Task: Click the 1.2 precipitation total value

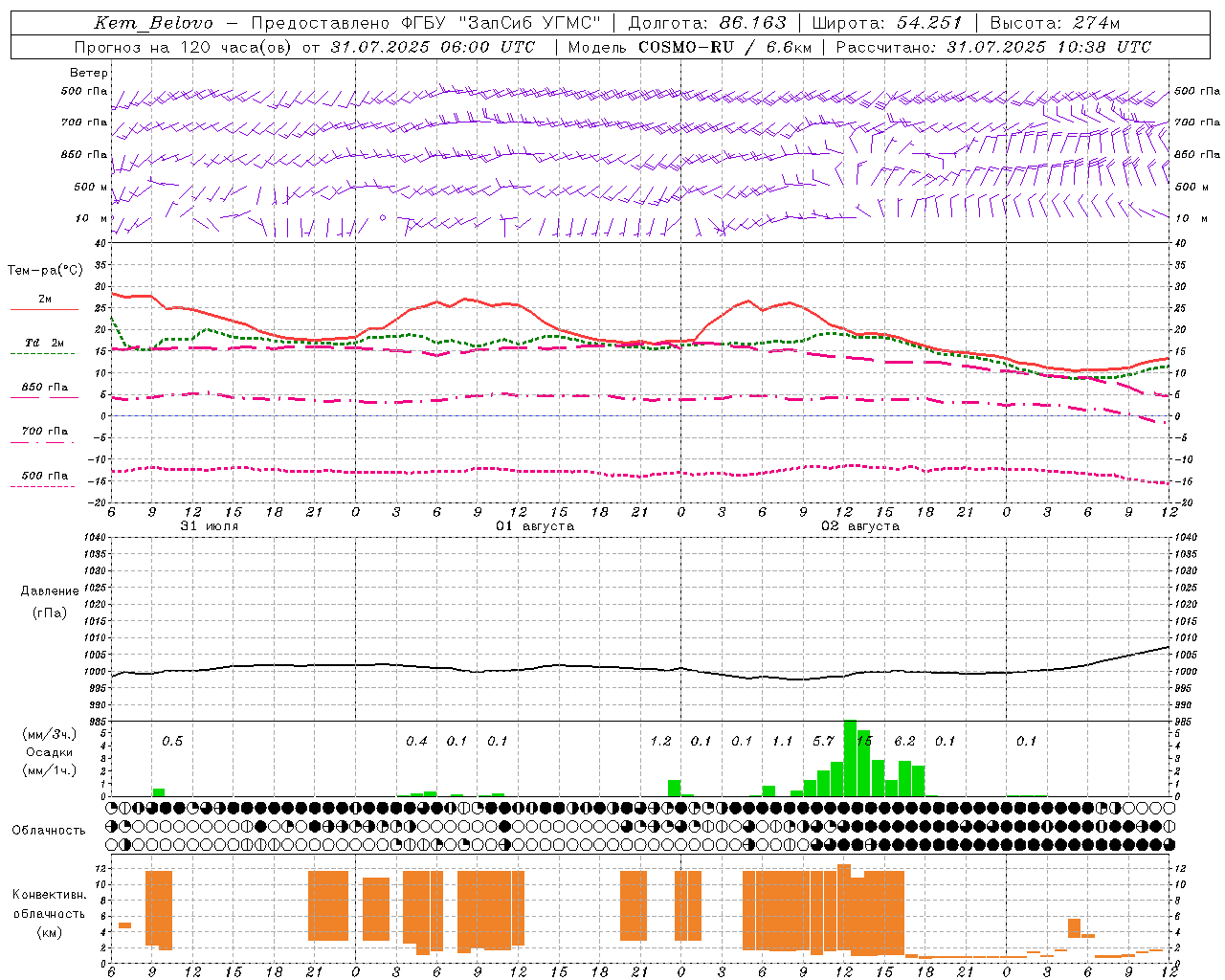Action: [660, 741]
